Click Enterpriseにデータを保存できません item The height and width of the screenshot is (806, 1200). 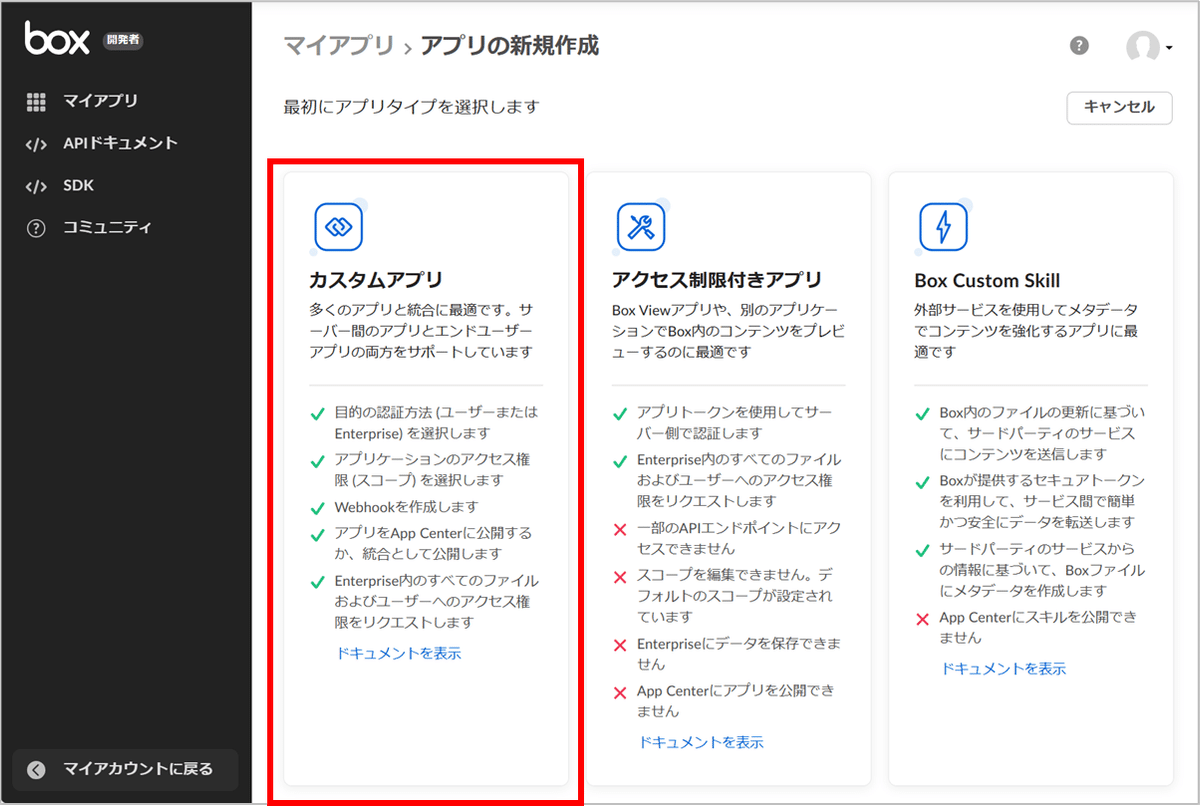pos(739,654)
